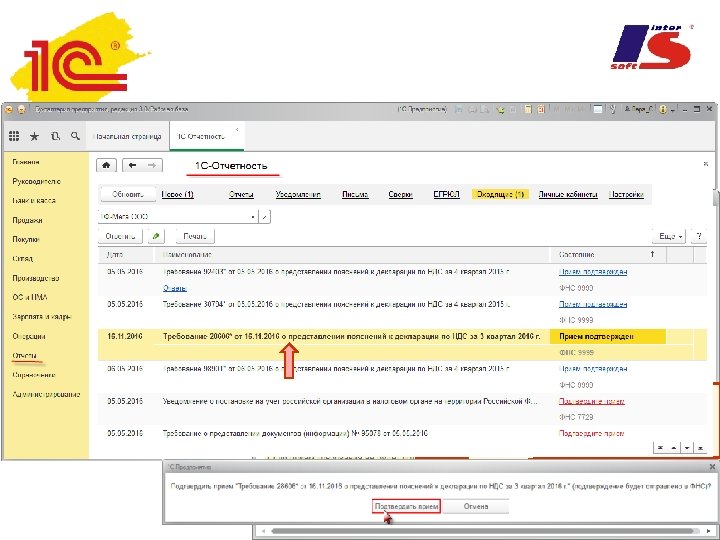Expand the arrow next to info icon
The image size is (720, 540).
(672, 110)
